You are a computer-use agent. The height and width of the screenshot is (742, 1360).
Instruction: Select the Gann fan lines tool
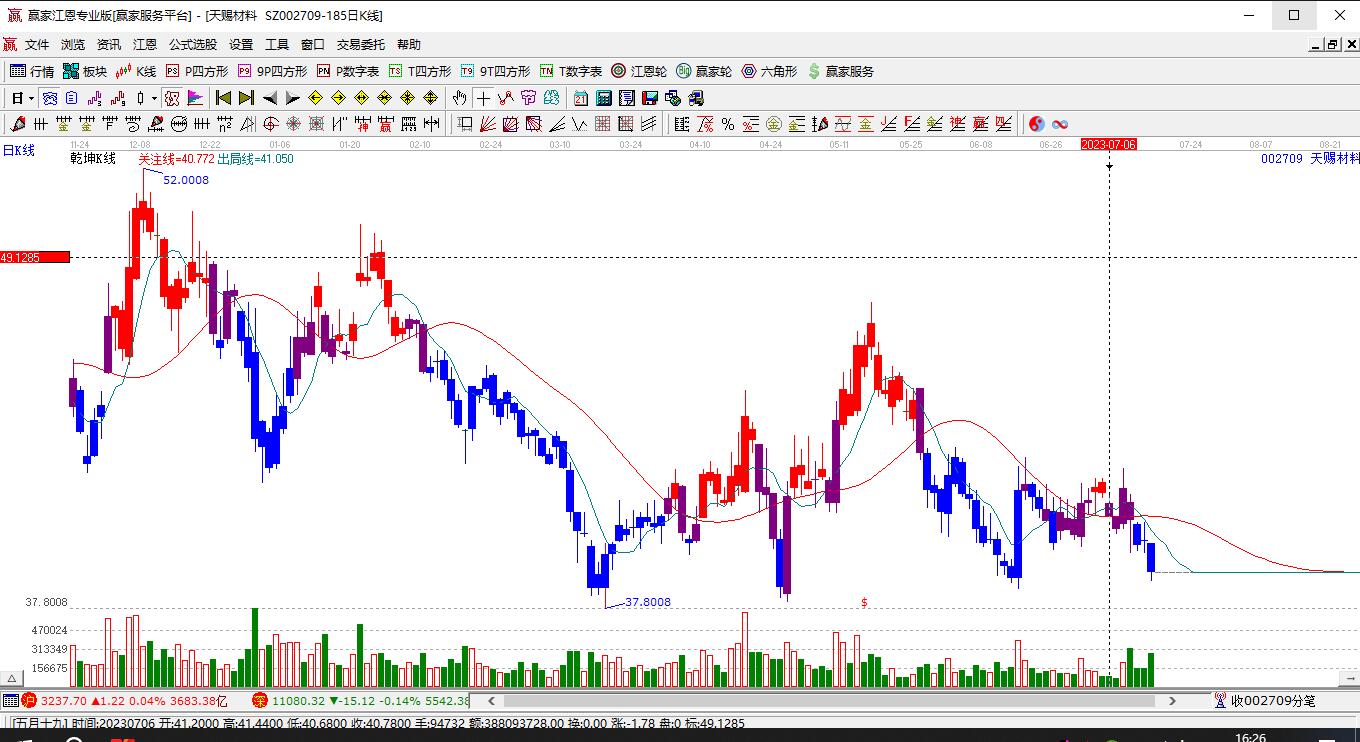[487, 124]
